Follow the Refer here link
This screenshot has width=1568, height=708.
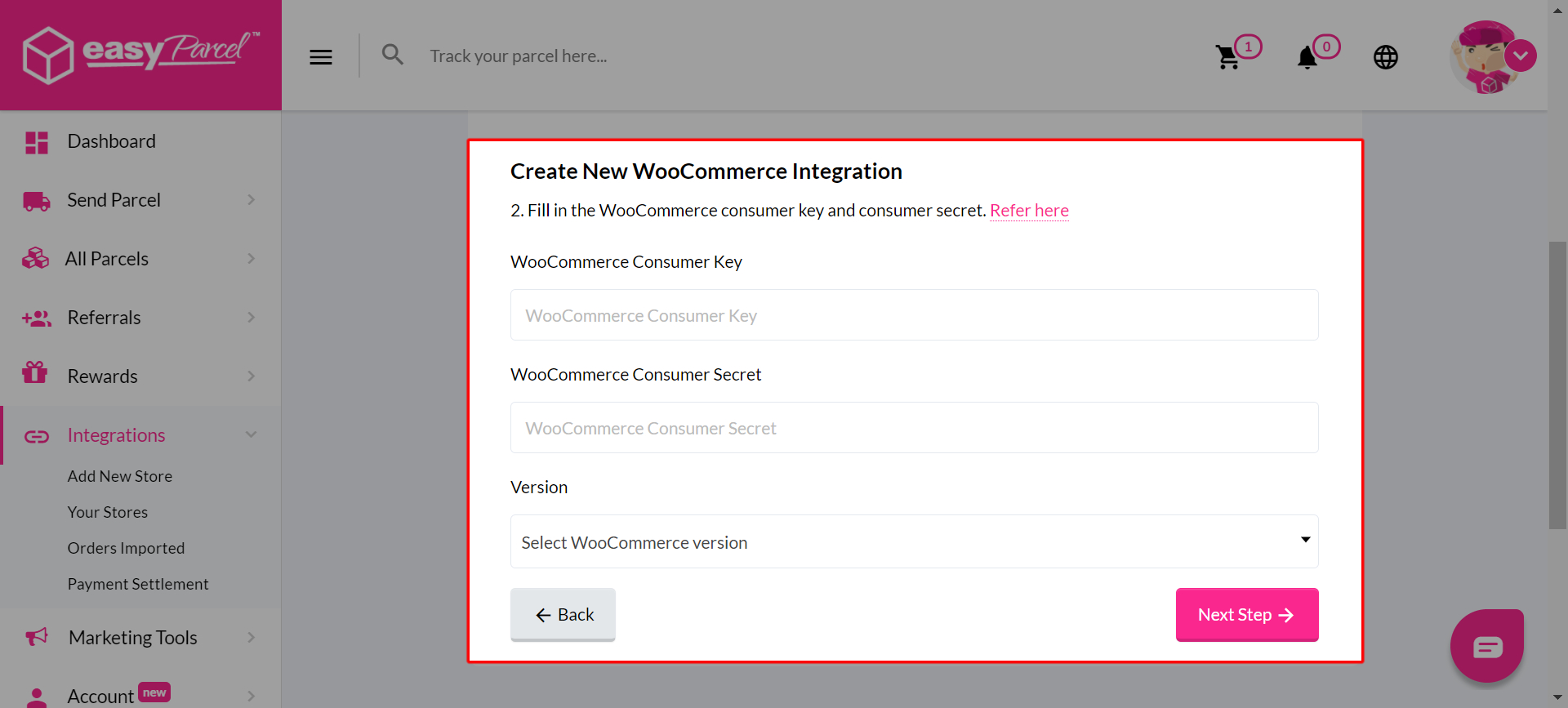tap(1029, 211)
